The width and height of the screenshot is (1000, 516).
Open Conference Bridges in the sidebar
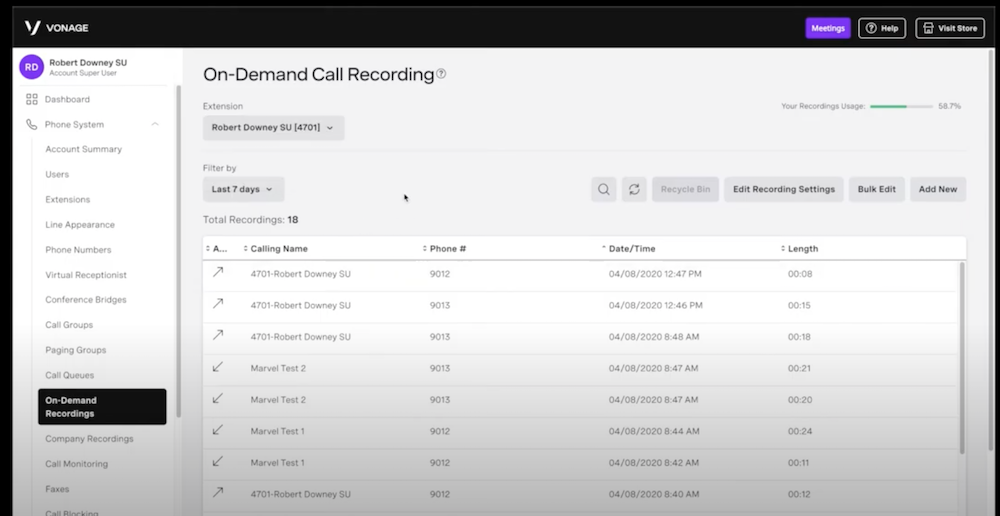tap(85, 300)
